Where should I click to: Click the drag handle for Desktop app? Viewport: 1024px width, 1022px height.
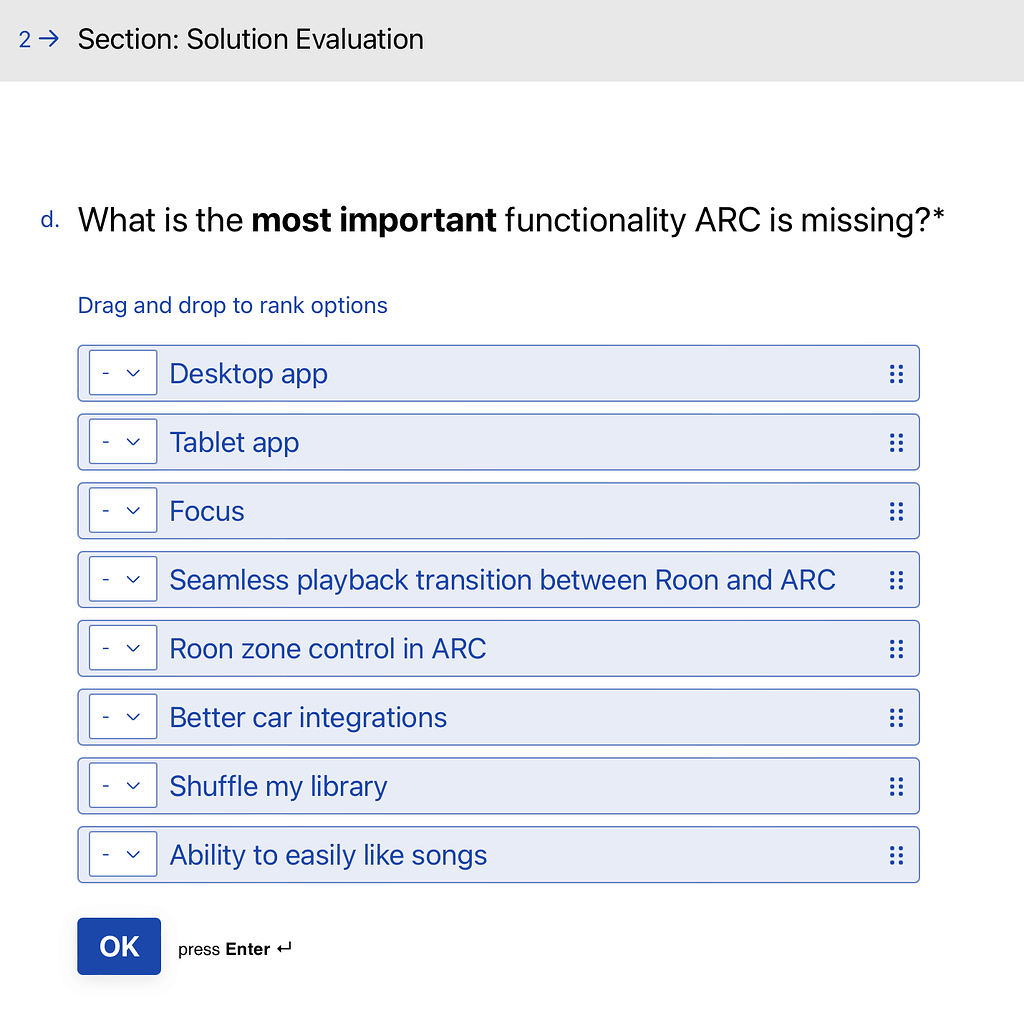pos(896,373)
